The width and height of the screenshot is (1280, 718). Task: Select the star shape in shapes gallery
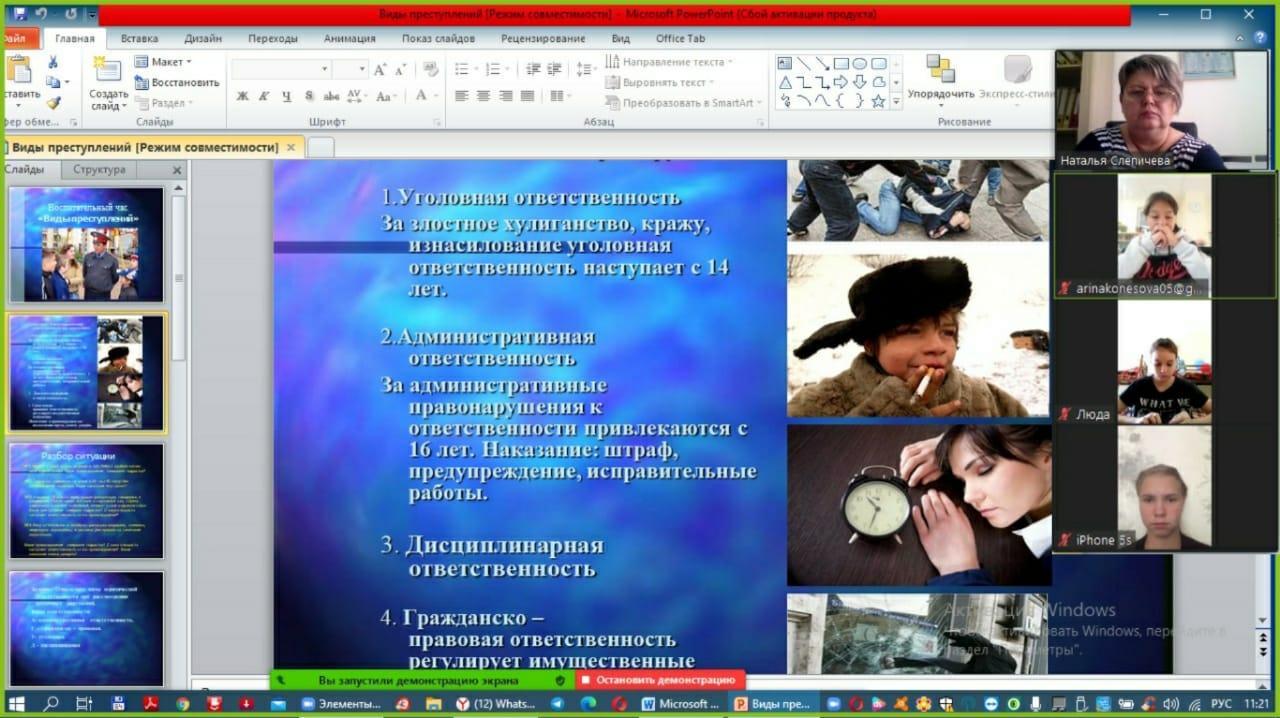[x=878, y=101]
